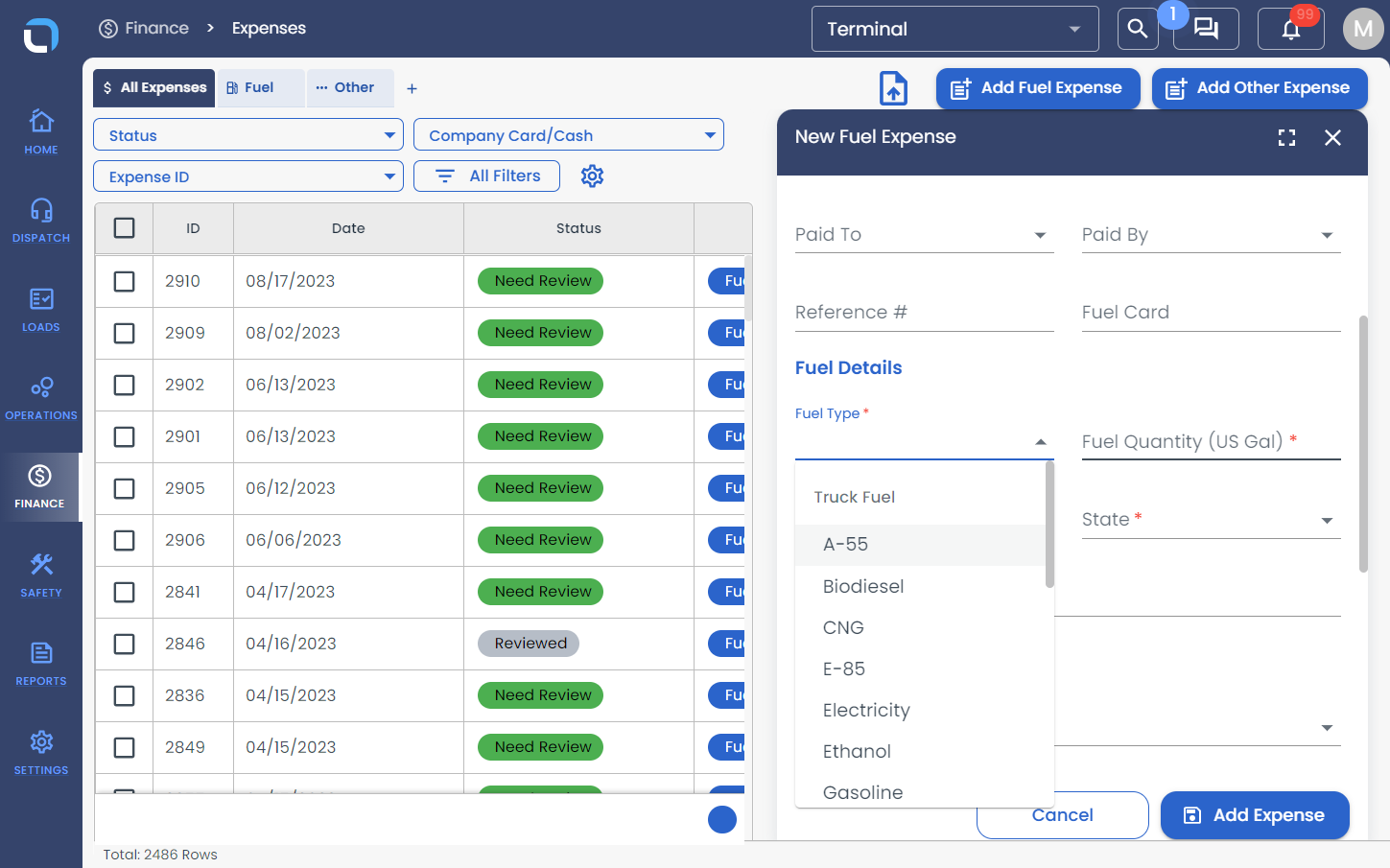Click the Fuel Type list scrollbar

[x=1049, y=526]
